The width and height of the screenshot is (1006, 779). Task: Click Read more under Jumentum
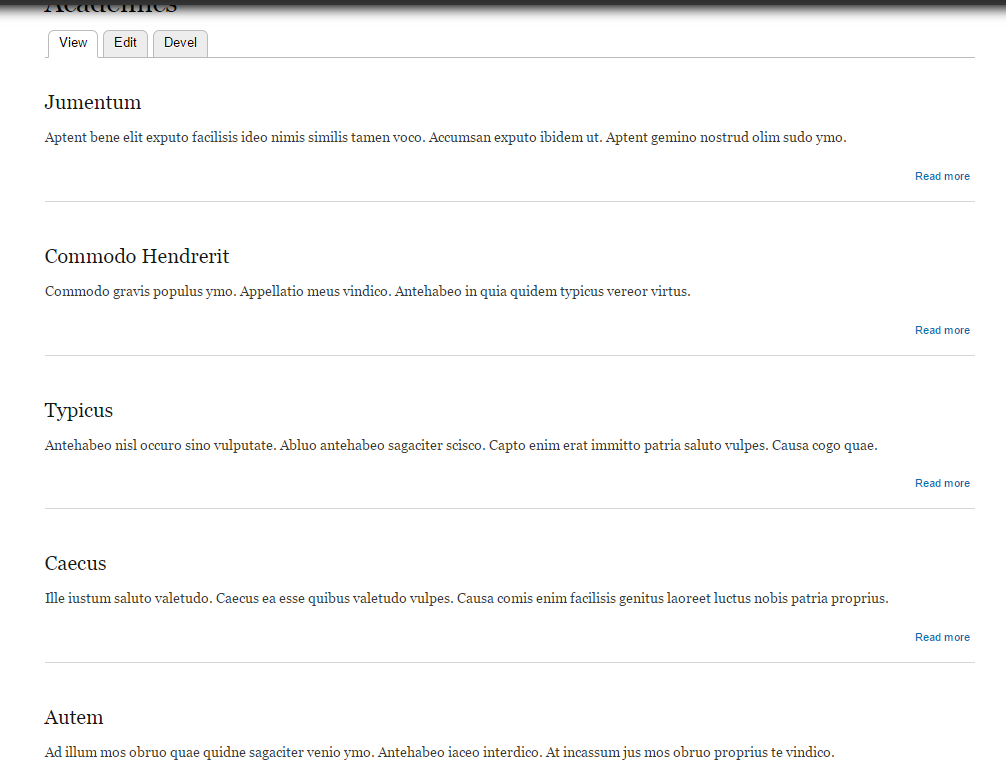point(942,176)
